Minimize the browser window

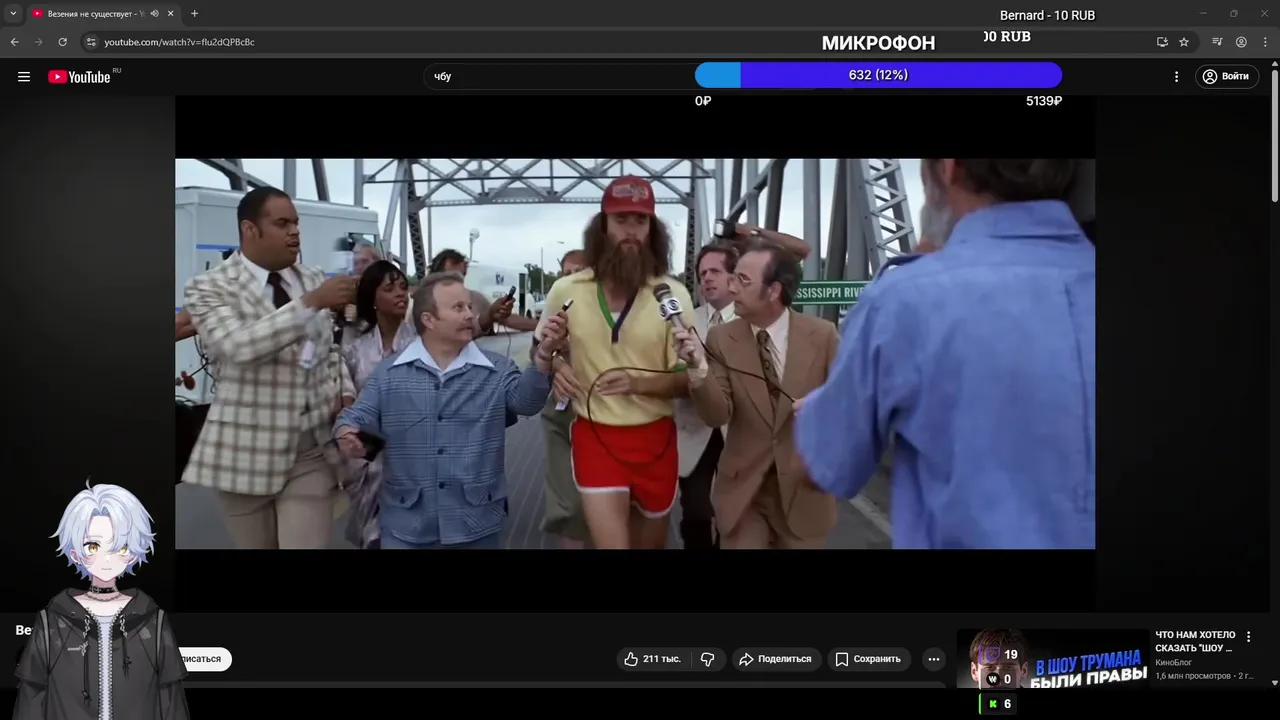tap(1203, 14)
